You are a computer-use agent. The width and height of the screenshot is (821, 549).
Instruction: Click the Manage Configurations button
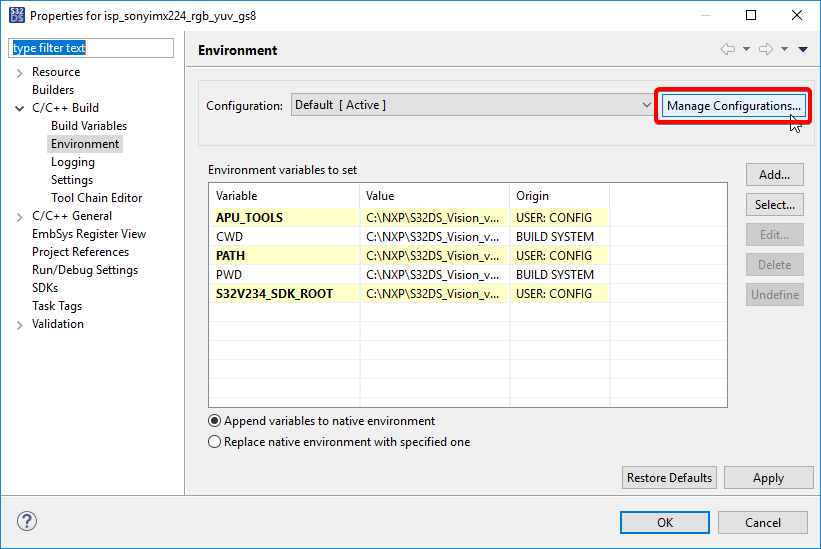(734, 106)
